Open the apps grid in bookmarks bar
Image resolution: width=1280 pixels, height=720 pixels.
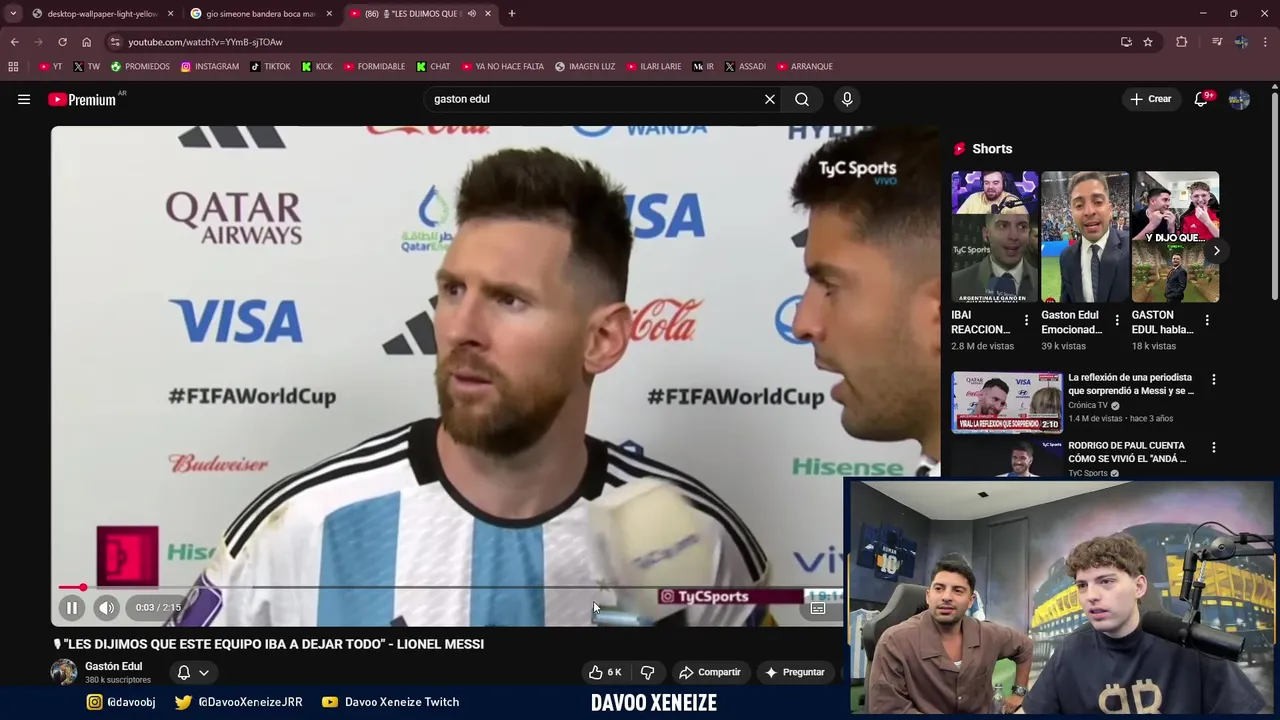[x=13, y=66]
